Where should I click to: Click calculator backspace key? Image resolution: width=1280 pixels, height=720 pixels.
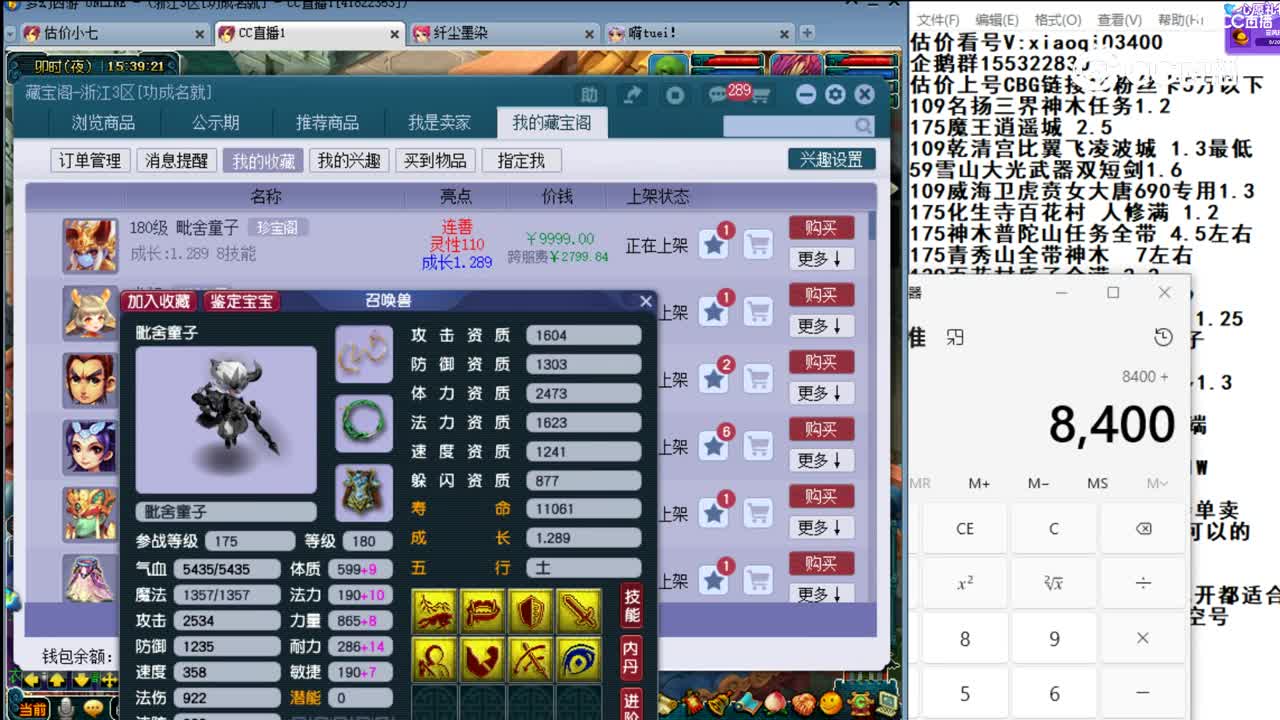[1143, 528]
